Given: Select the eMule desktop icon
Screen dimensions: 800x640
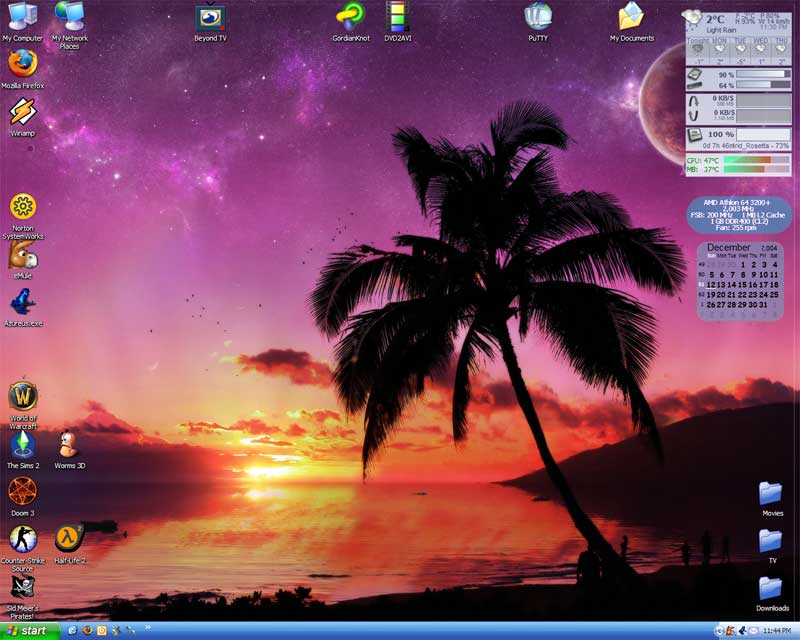Looking at the screenshot, I should 22,255.
